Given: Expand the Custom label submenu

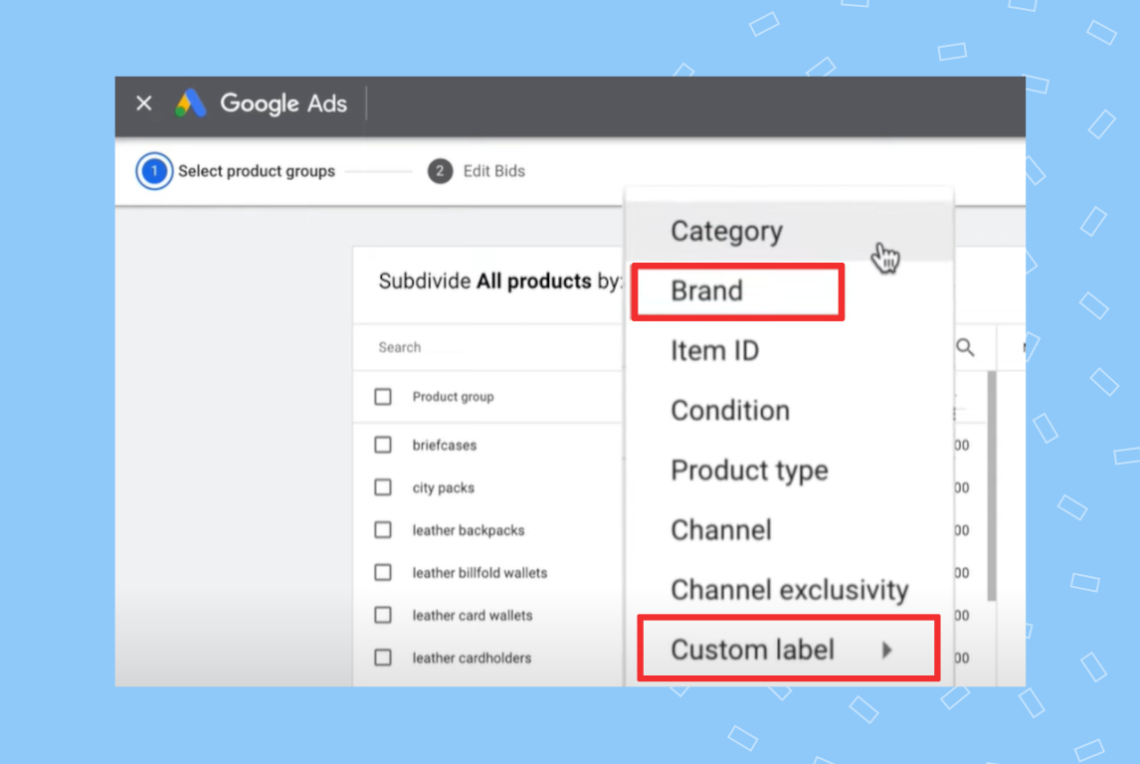Looking at the screenshot, I should pos(789,649).
